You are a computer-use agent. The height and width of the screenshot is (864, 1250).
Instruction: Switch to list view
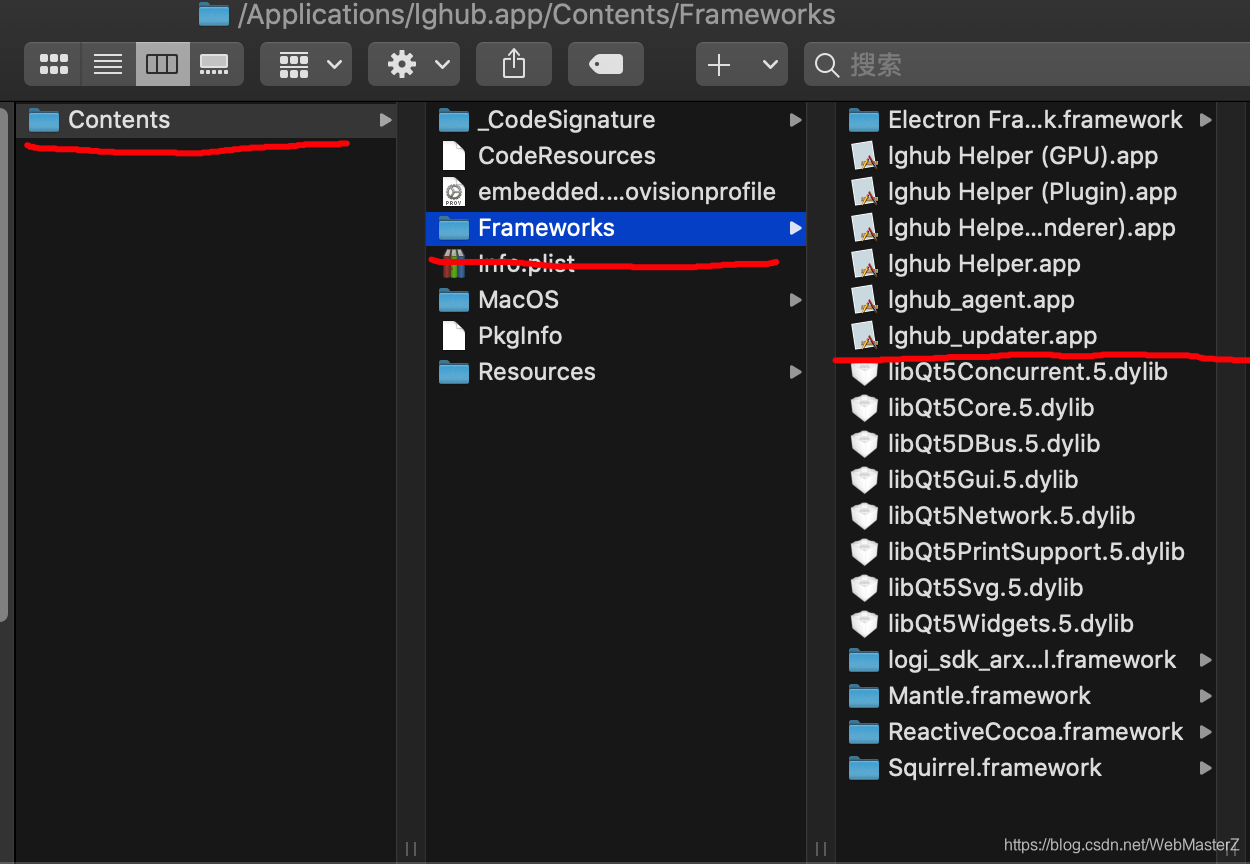coord(108,65)
